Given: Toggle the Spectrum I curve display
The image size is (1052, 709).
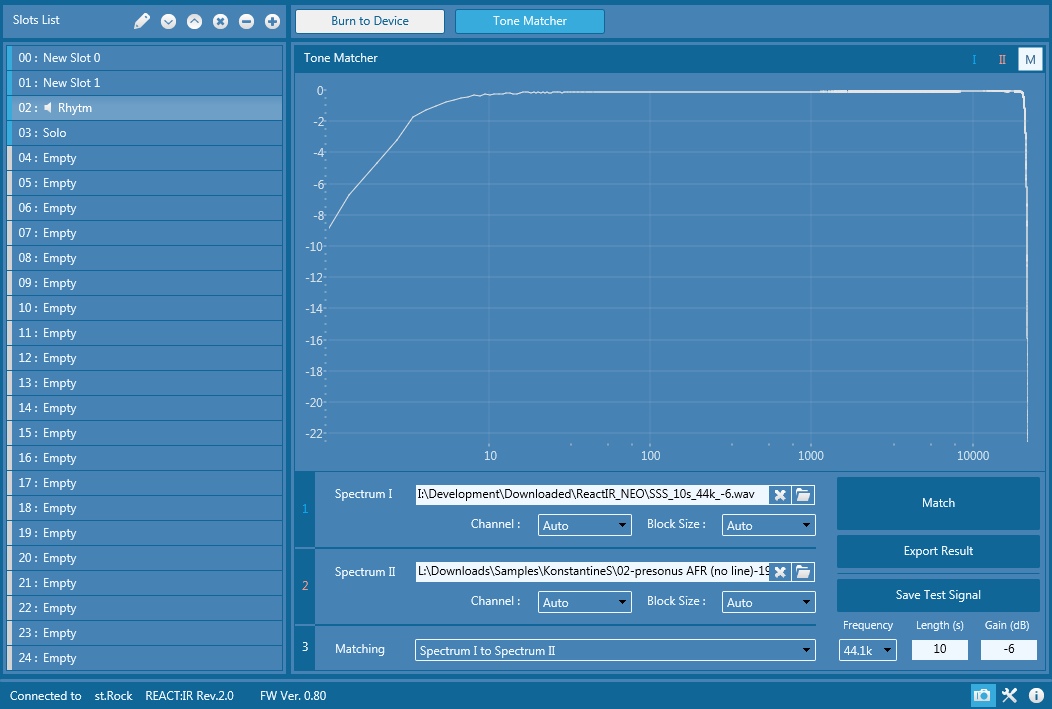Looking at the screenshot, I should tap(974, 59).
